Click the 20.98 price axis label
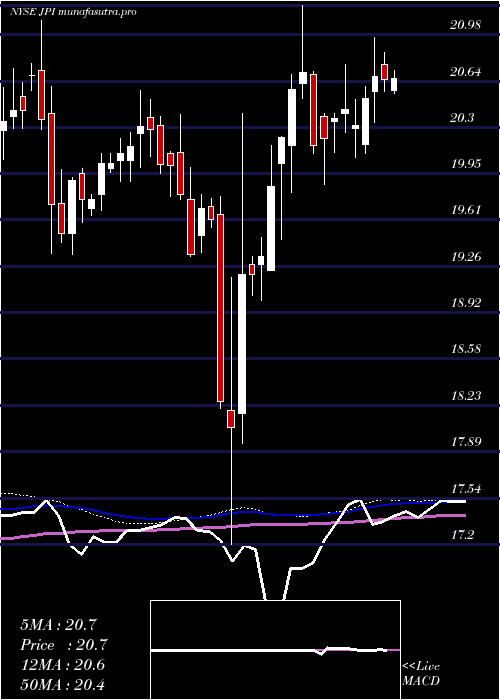 pos(465,25)
